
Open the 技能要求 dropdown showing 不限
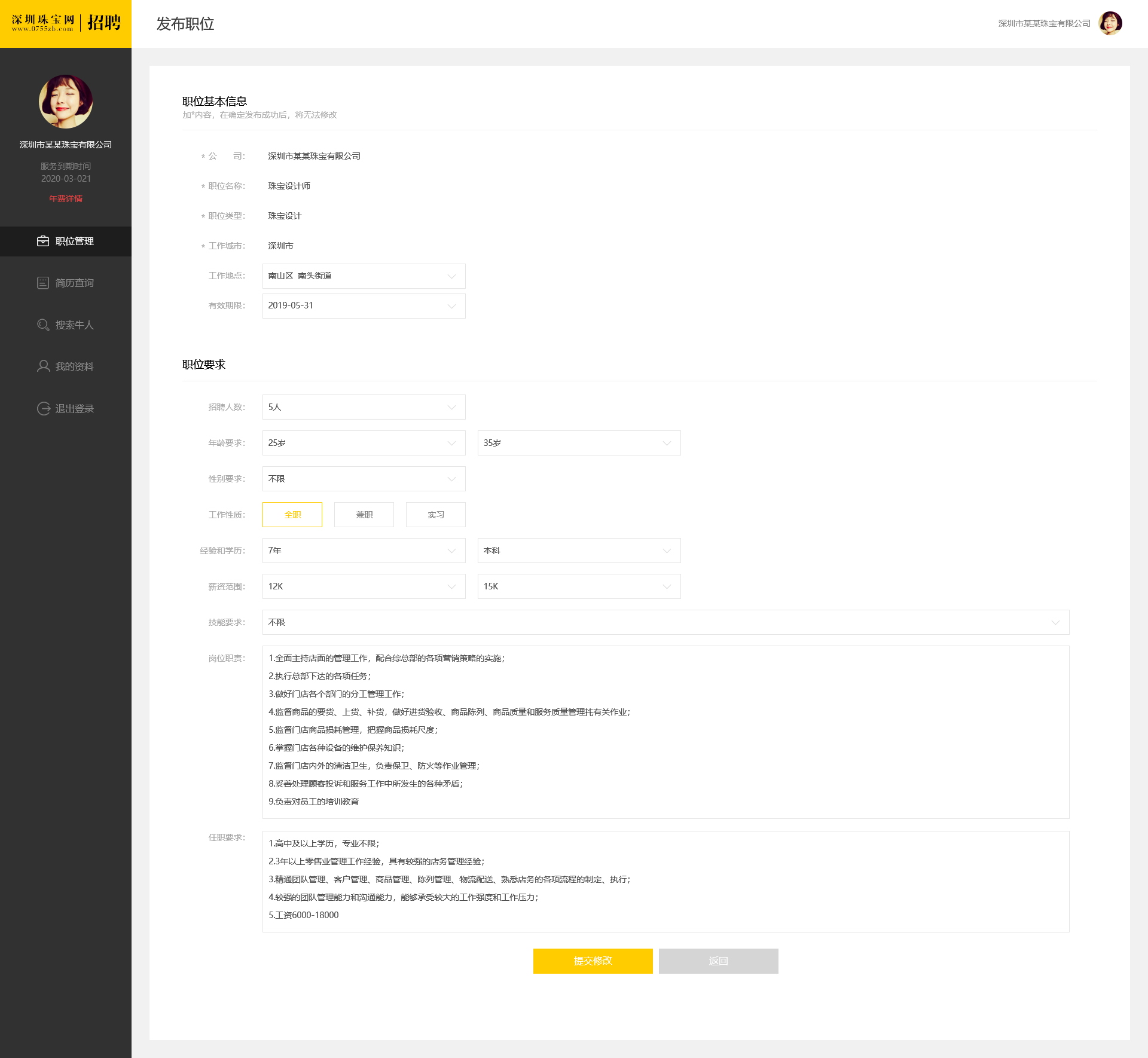[x=665, y=622]
